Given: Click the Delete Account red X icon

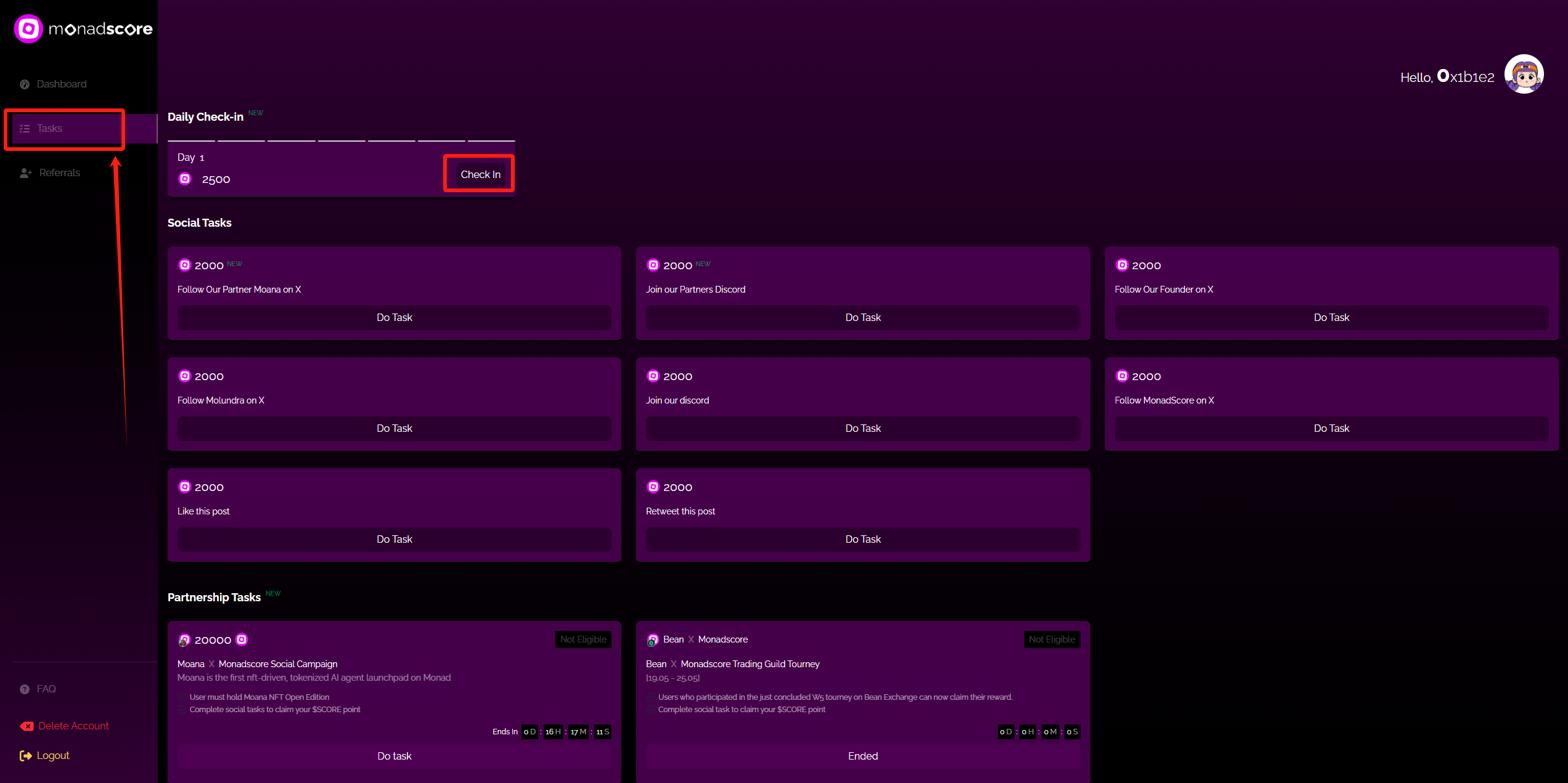Looking at the screenshot, I should pos(27,726).
